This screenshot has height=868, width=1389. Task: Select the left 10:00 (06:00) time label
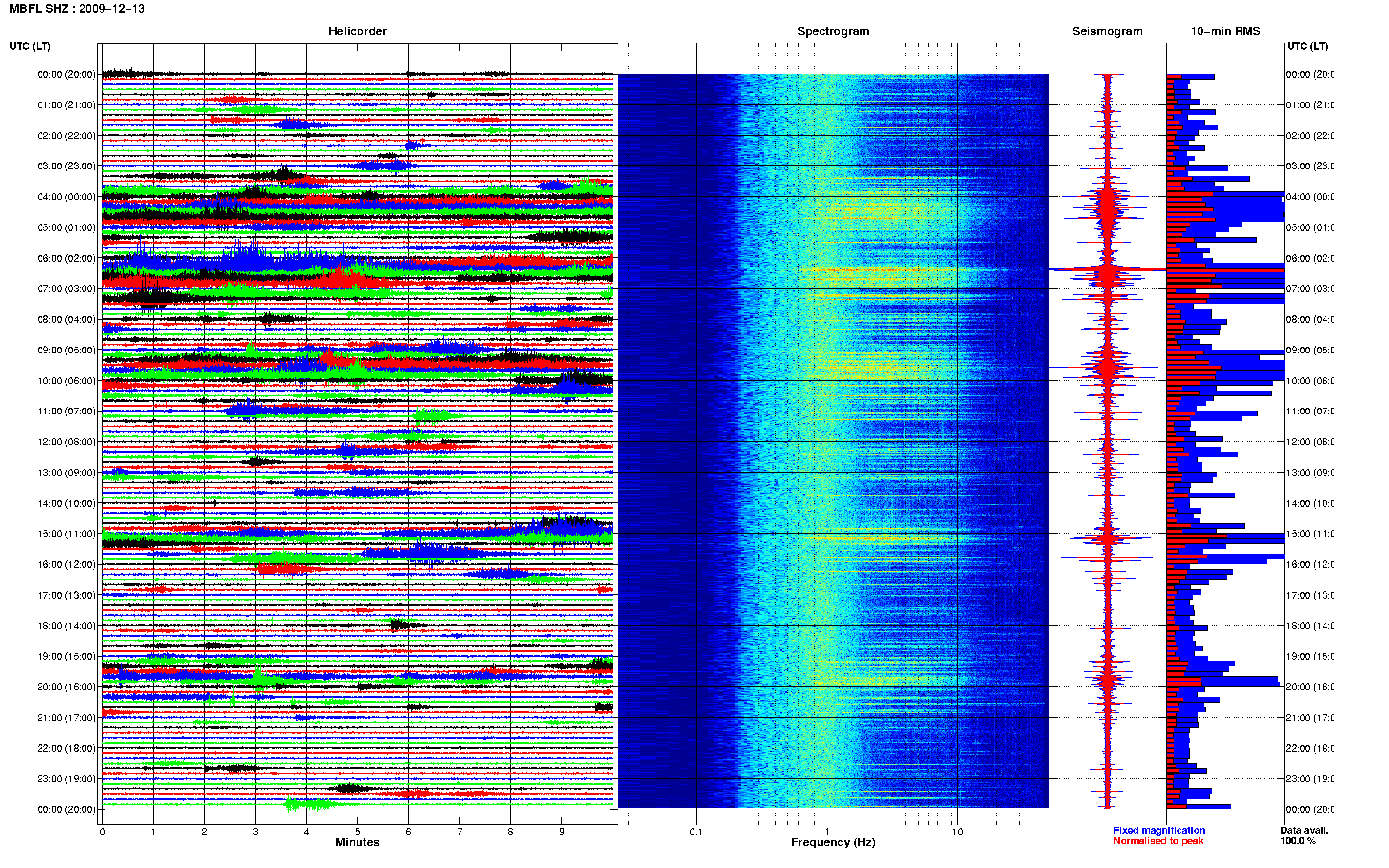tap(66, 381)
